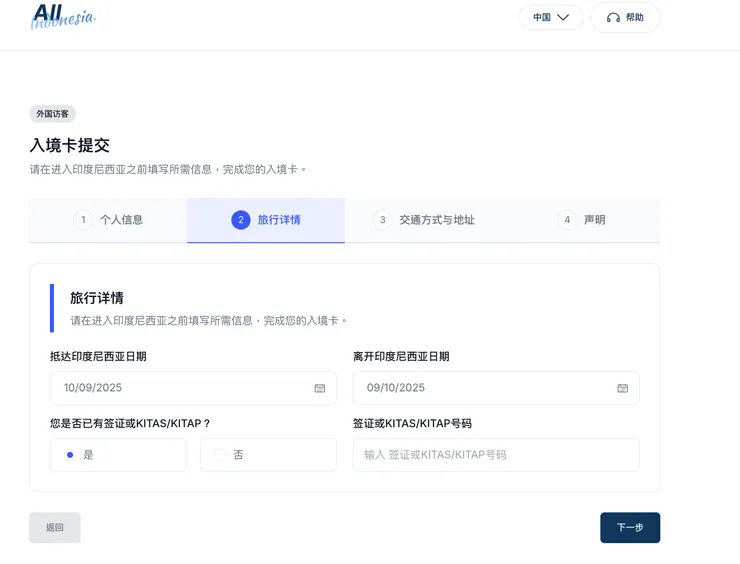This screenshot has height=564, width=740.
Task: Click the 下一步 next button
Action: 630,528
